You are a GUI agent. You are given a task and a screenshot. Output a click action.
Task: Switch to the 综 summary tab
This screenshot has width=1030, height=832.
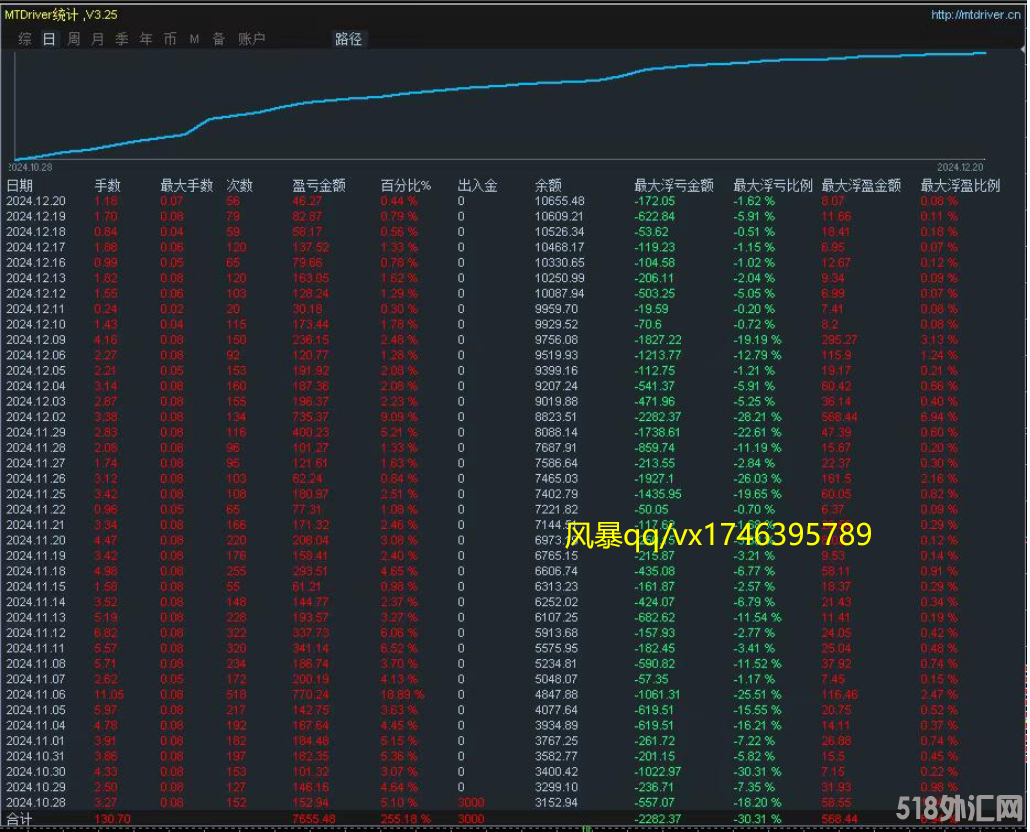[x=25, y=39]
